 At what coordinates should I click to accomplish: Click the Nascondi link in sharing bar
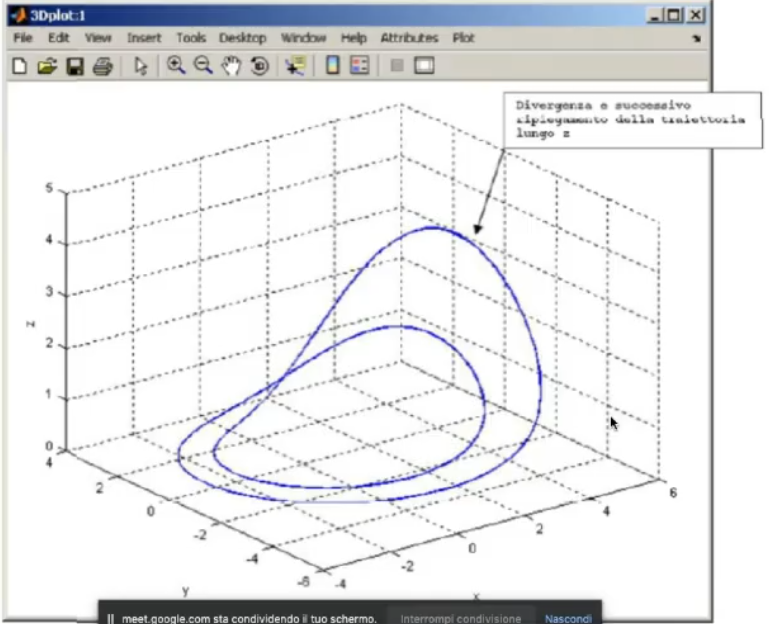click(568, 618)
